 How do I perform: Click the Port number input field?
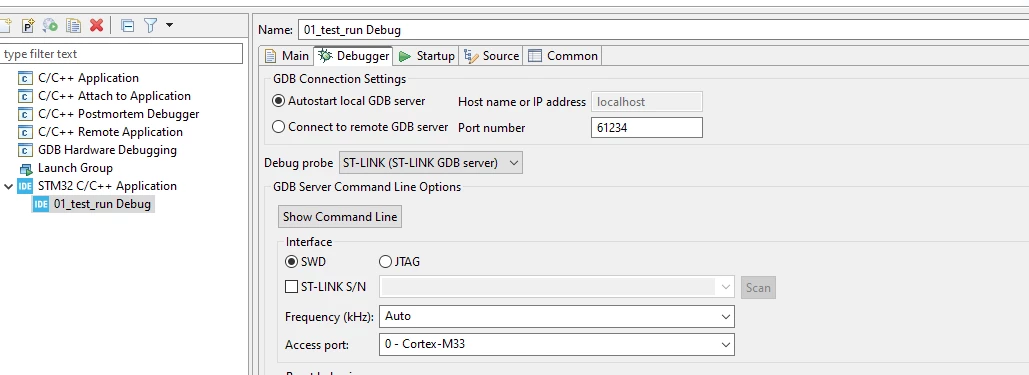tap(646, 127)
